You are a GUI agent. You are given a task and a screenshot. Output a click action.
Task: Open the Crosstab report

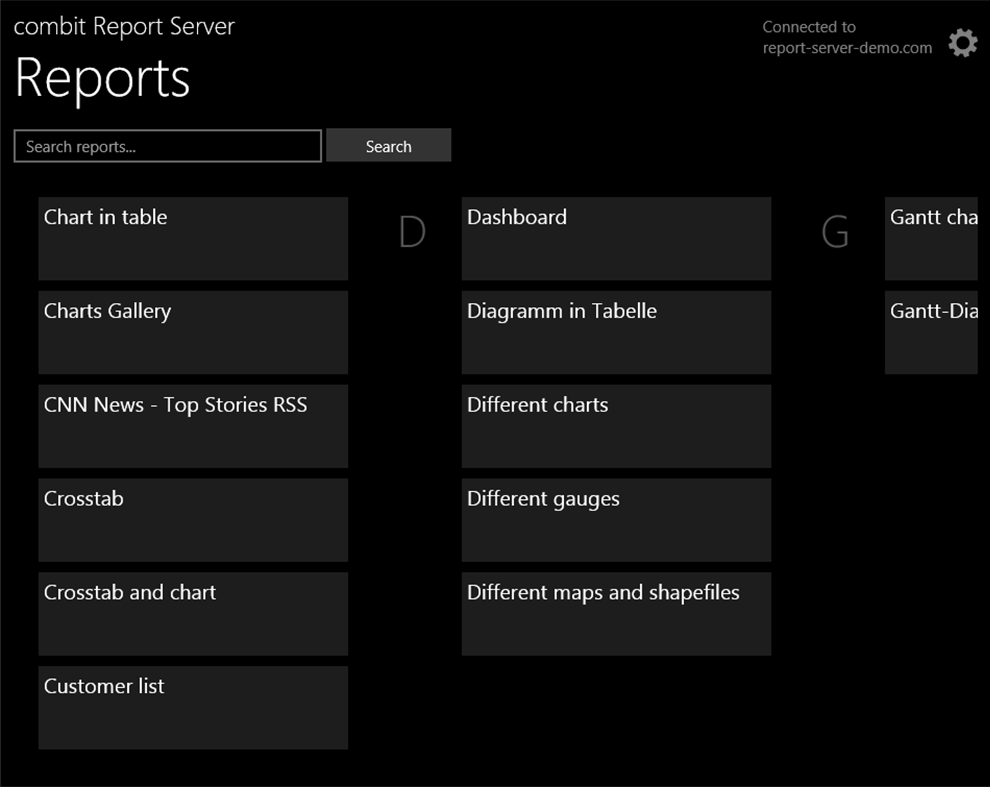click(192, 519)
